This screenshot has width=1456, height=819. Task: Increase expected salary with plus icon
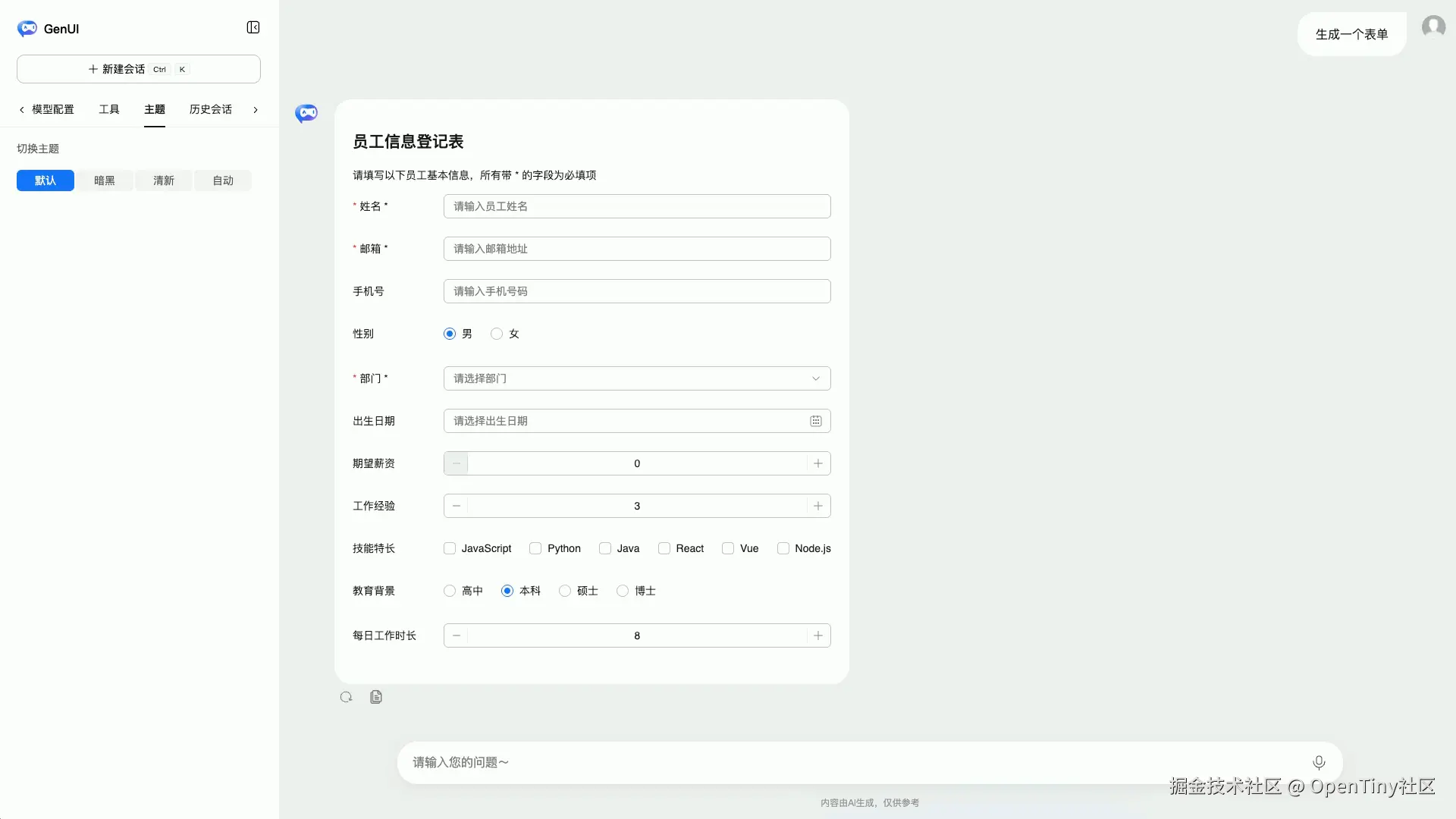point(818,463)
